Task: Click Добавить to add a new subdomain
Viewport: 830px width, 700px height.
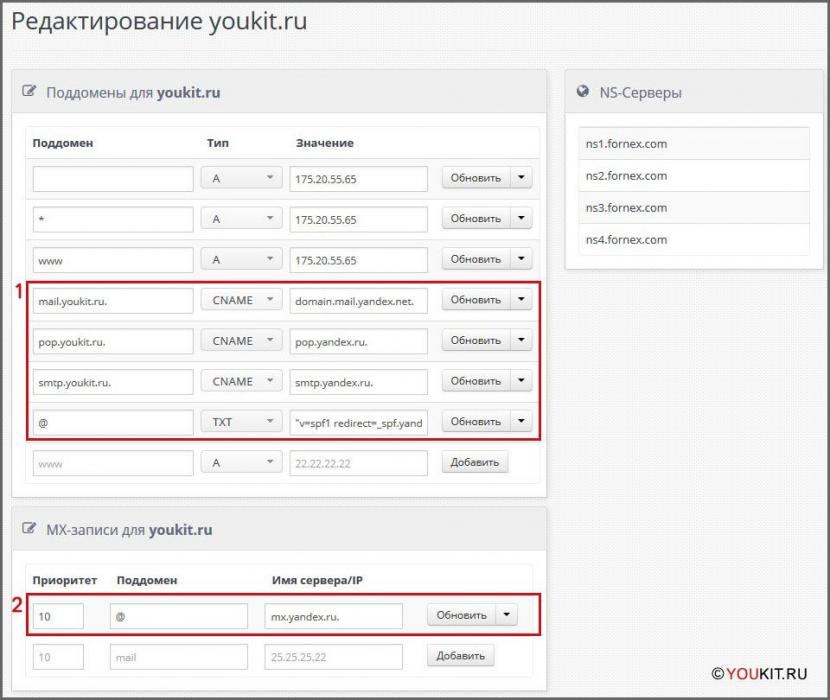Action: [x=475, y=463]
